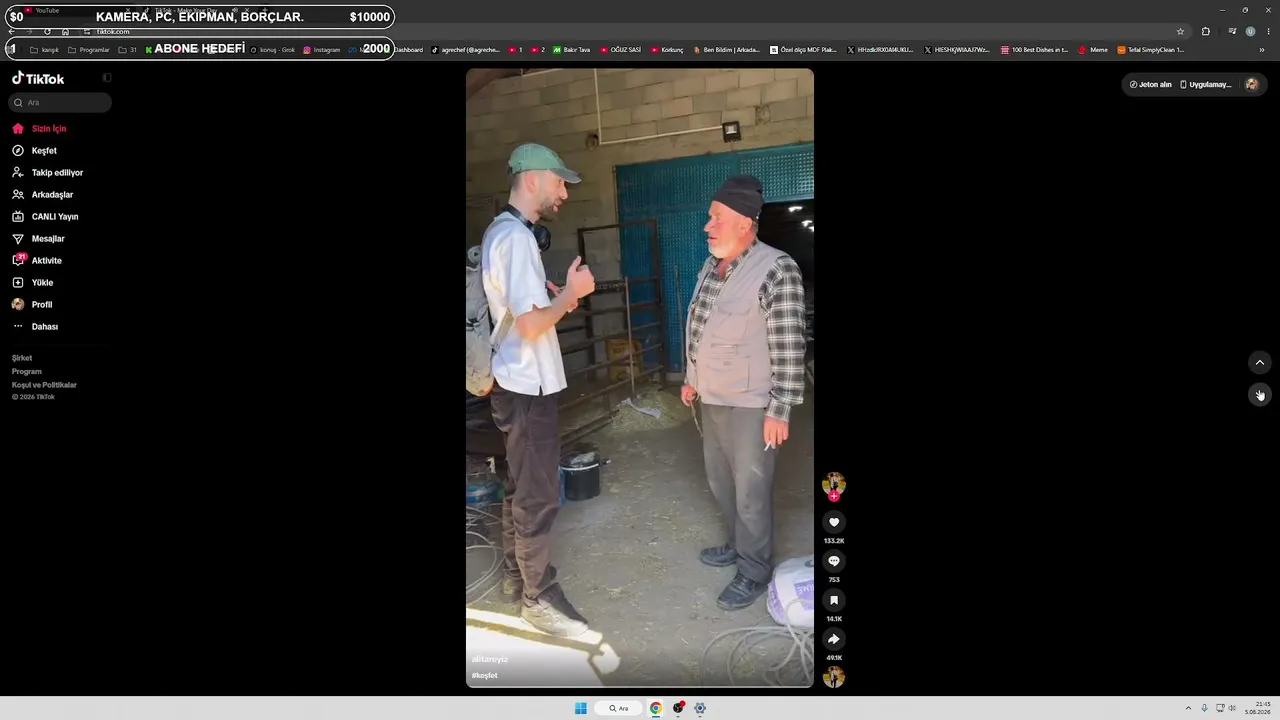
Task: Click the TikTok logo
Action: 38,78
